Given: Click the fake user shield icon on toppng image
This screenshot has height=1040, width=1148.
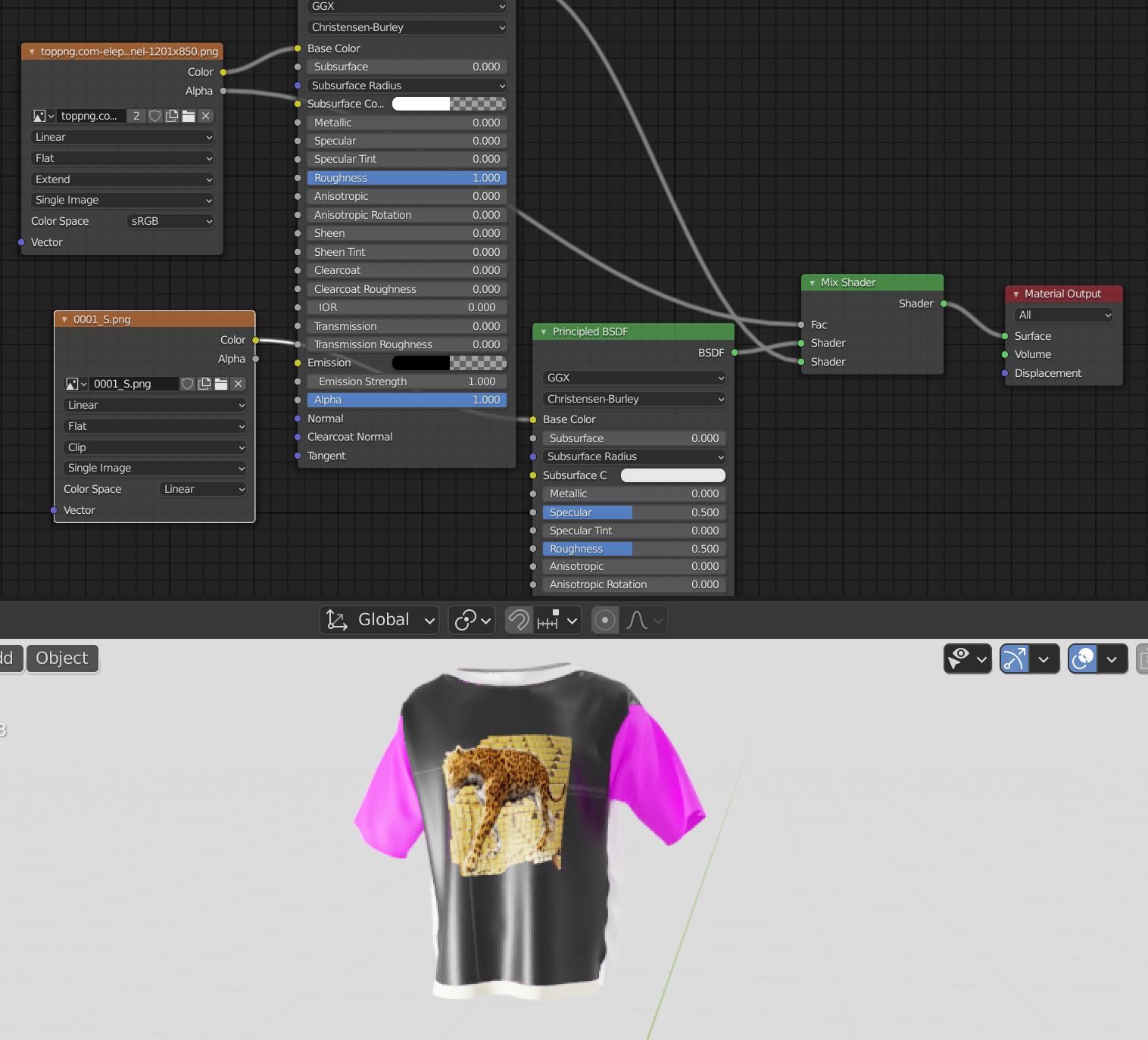Looking at the screenshot, I should point(154,116).
